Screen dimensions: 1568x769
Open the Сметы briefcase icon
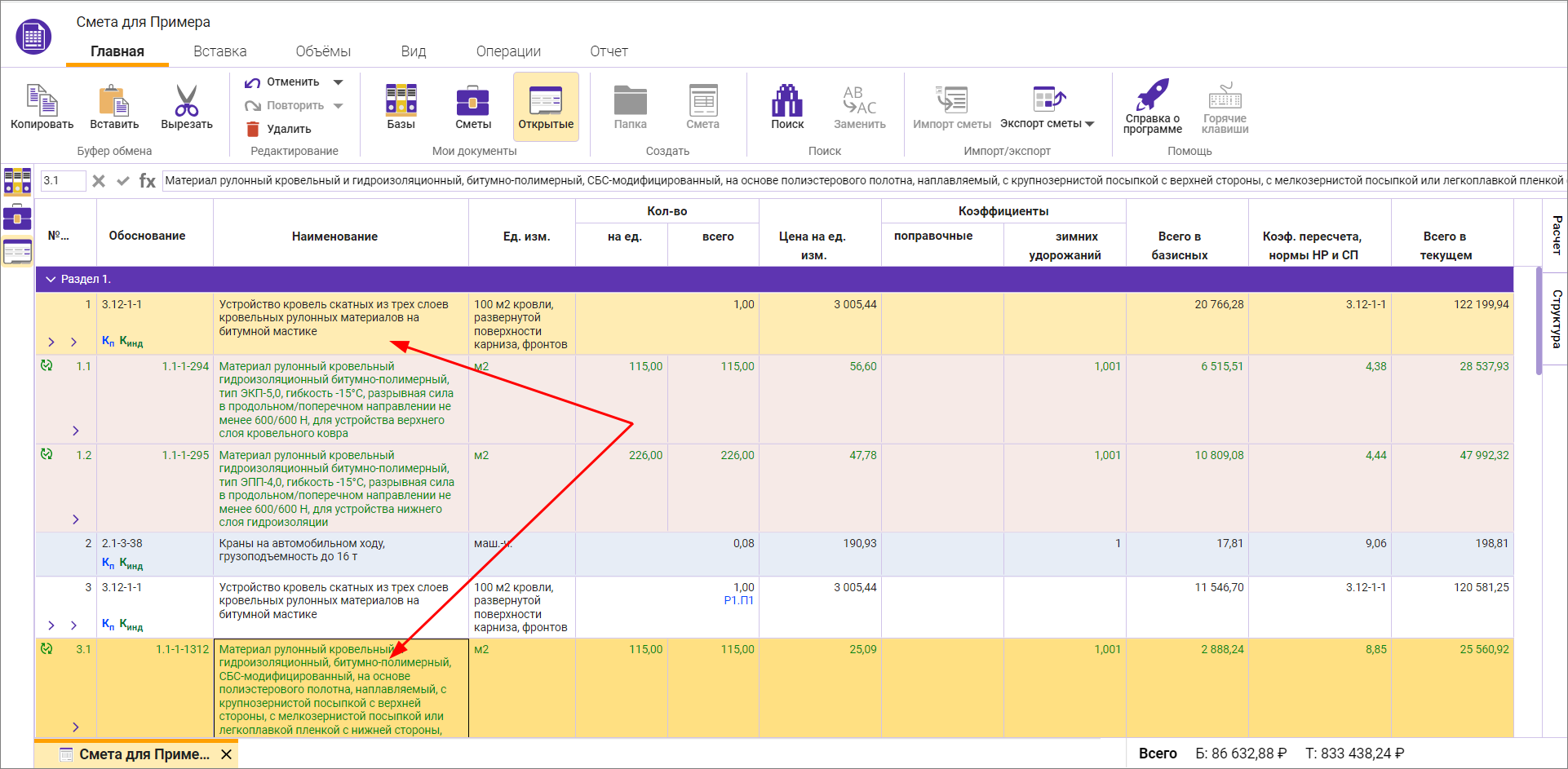(473, 99)
